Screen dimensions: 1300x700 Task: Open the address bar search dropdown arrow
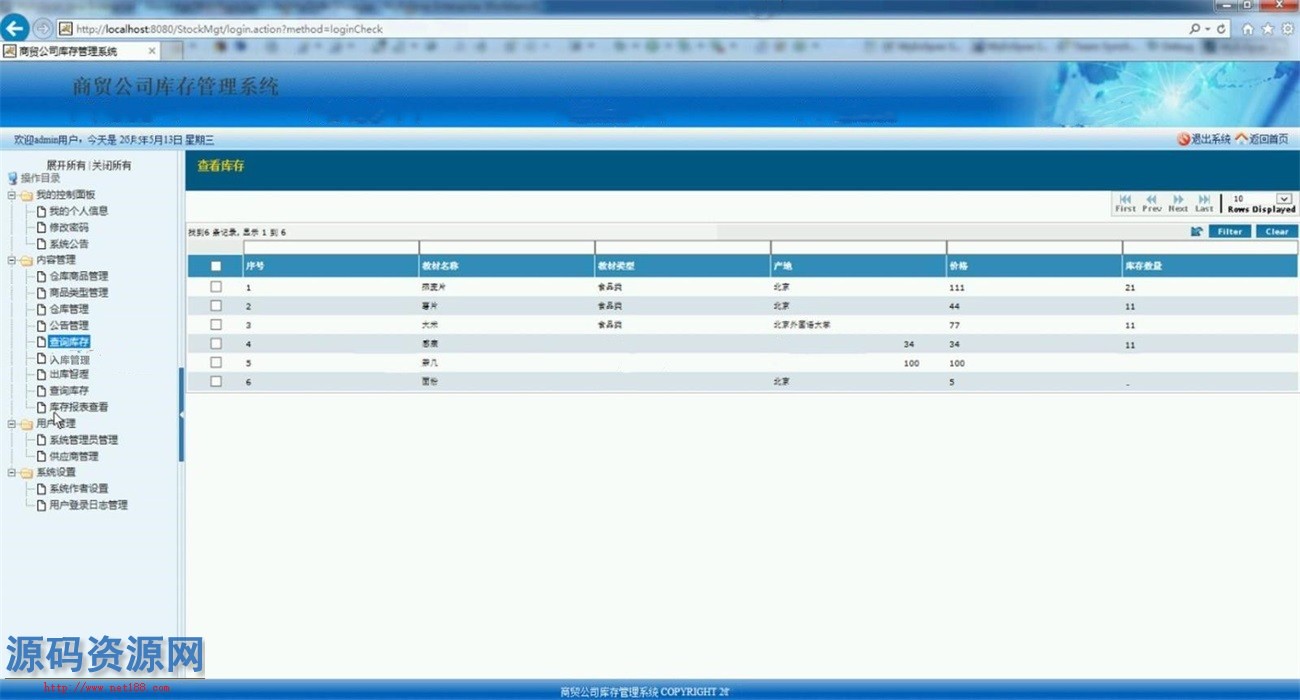[1207, 29]
